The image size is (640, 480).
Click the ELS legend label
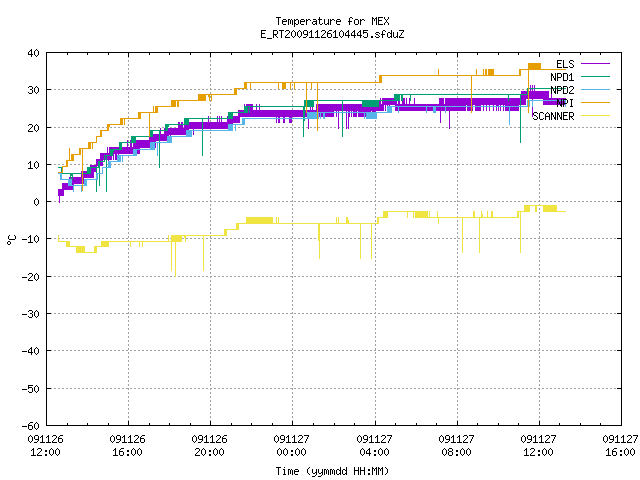[565, 64]
